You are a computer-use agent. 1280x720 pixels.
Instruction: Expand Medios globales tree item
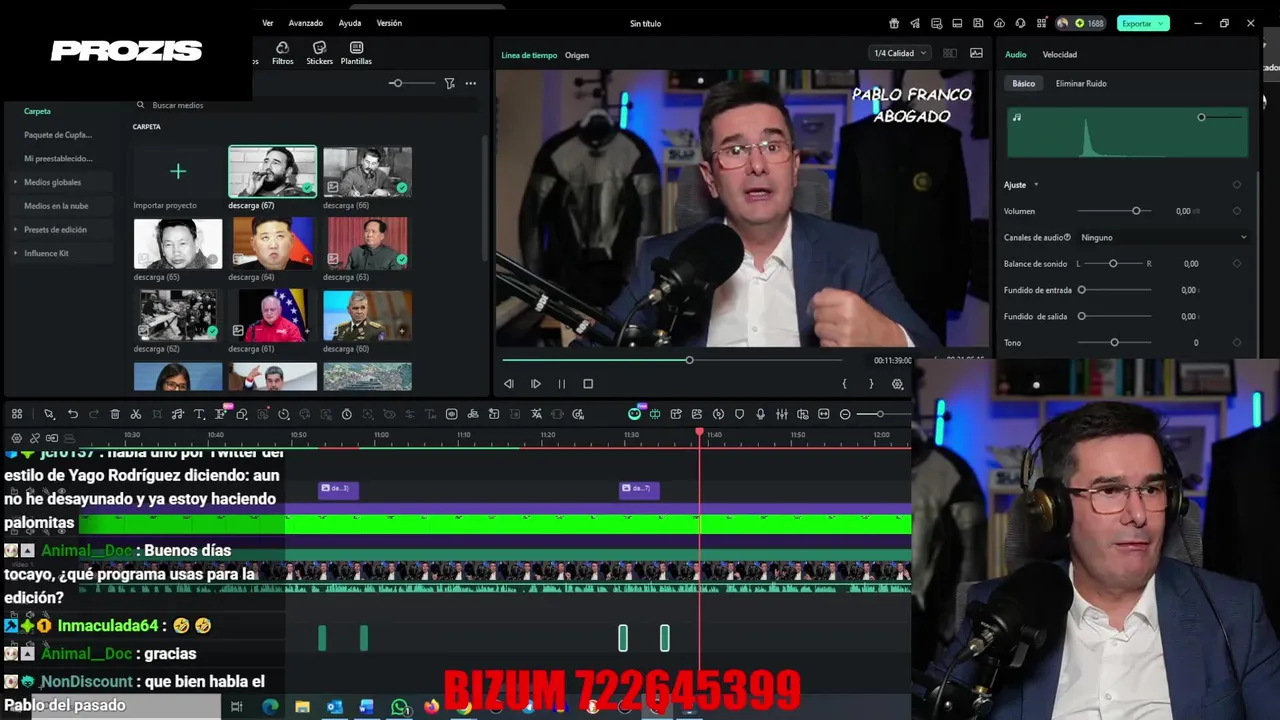pyautogui.click(x=15, y=182)
